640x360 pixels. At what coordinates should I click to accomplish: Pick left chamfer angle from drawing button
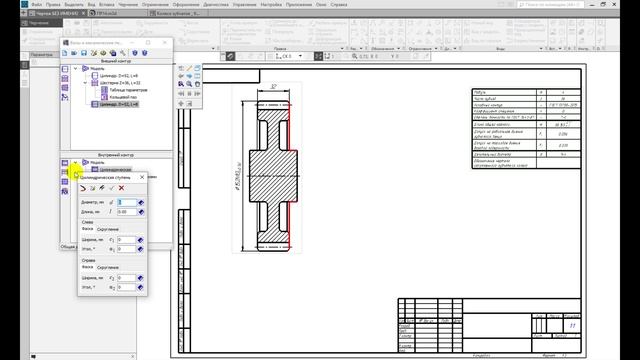(x=141, y=249)
